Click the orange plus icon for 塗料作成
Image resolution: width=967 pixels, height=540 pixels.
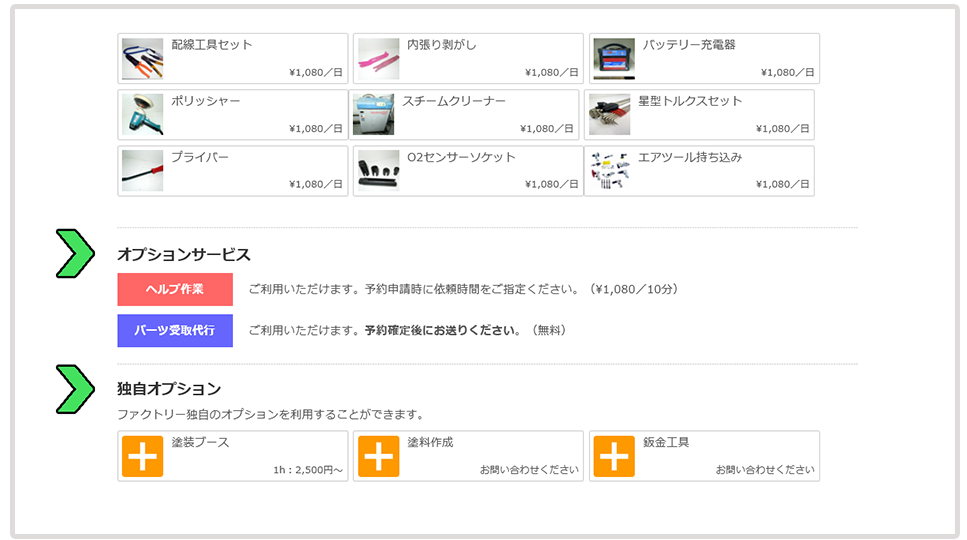[x=378, y=456]
